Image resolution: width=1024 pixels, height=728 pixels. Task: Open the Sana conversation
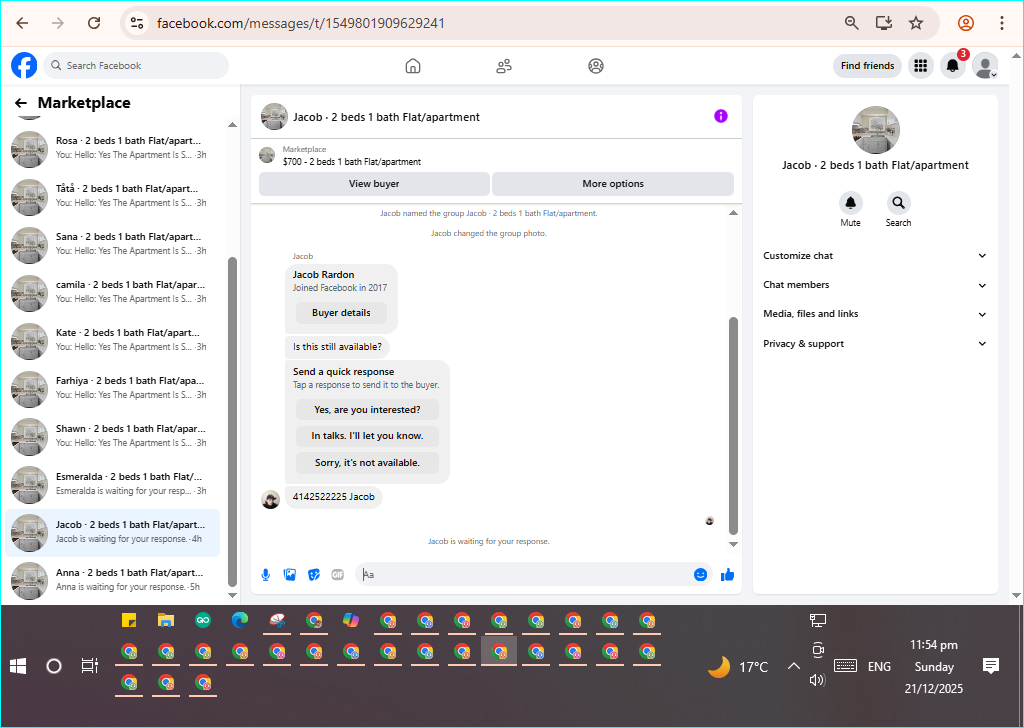click(112, 245)
